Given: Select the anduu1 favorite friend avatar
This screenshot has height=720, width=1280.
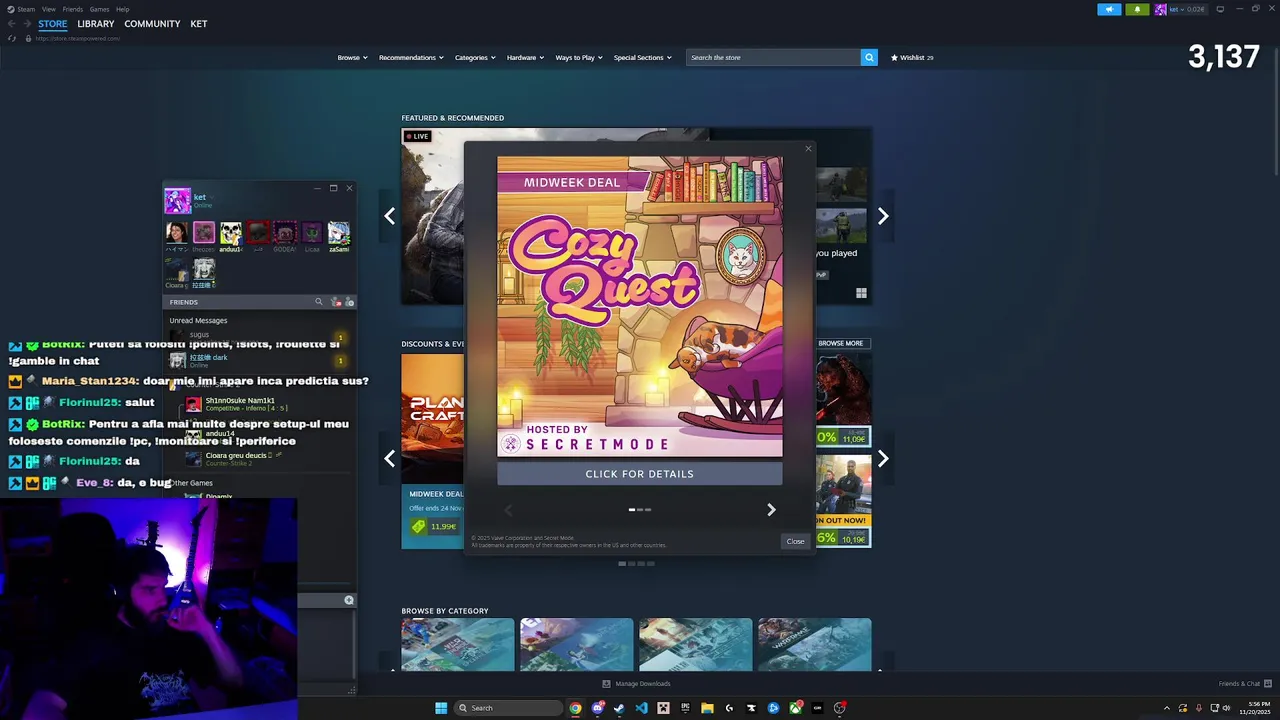Looking at the screenshot, I should tap(231, 233).
